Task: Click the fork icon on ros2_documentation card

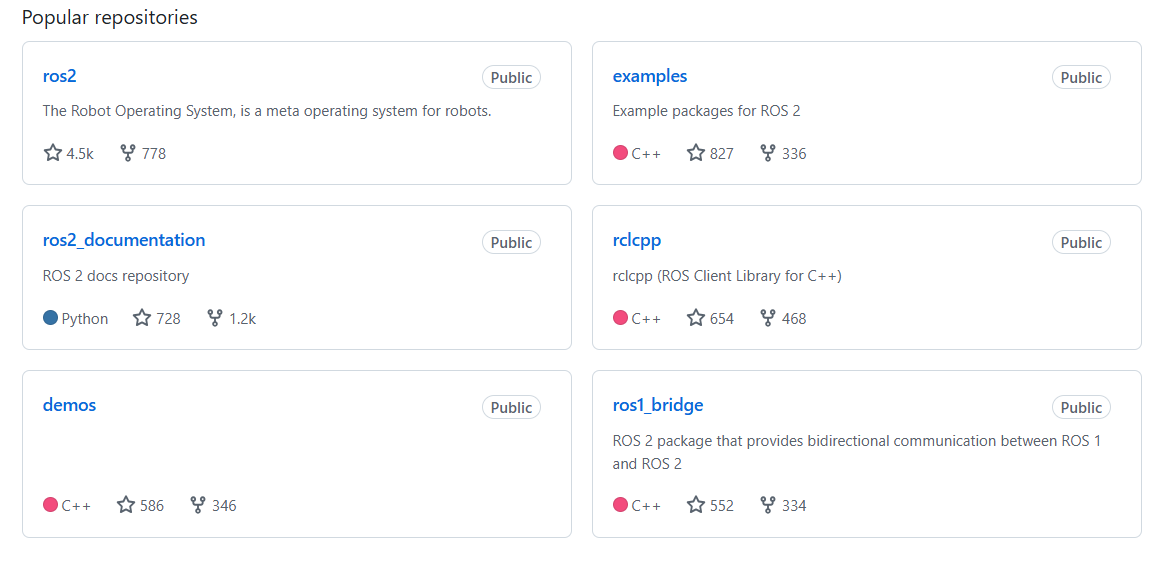Action: [215, 318]
